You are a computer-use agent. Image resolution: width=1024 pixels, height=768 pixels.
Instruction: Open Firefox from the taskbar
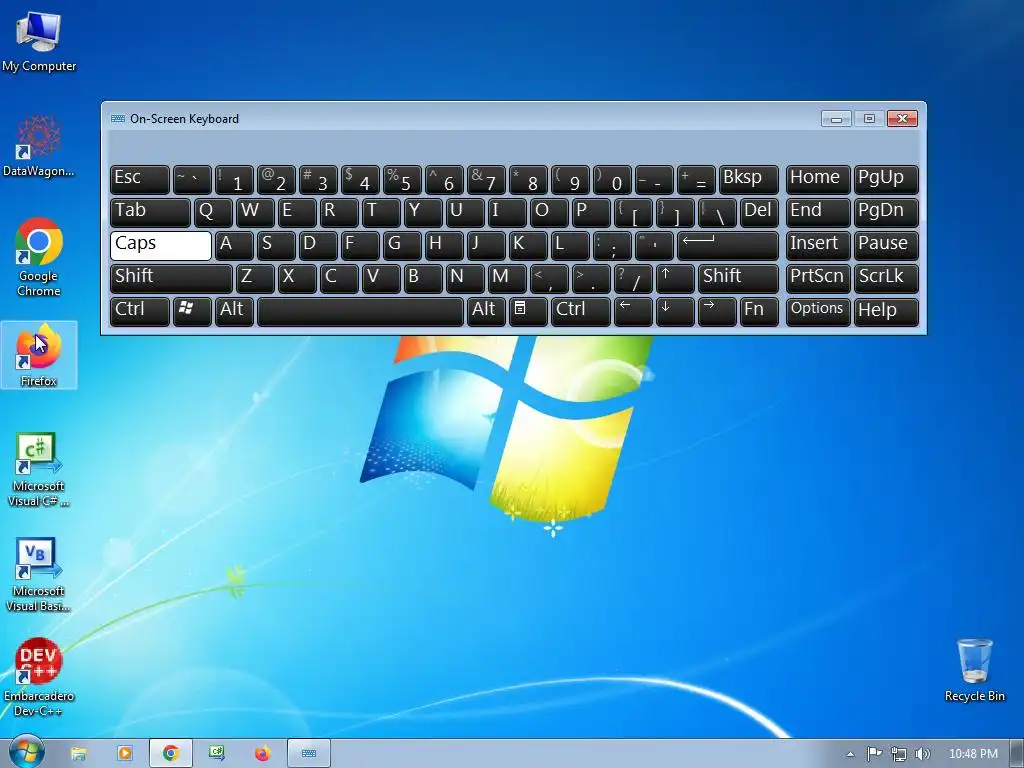[263, 754]
